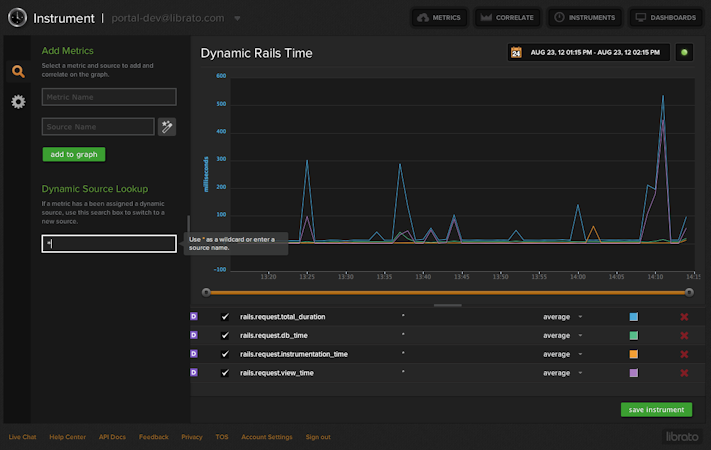The height and width of the screenshot is (450, 711).
Task: Click the magic wand icon beside Source Name
Action: coord(167,126)
